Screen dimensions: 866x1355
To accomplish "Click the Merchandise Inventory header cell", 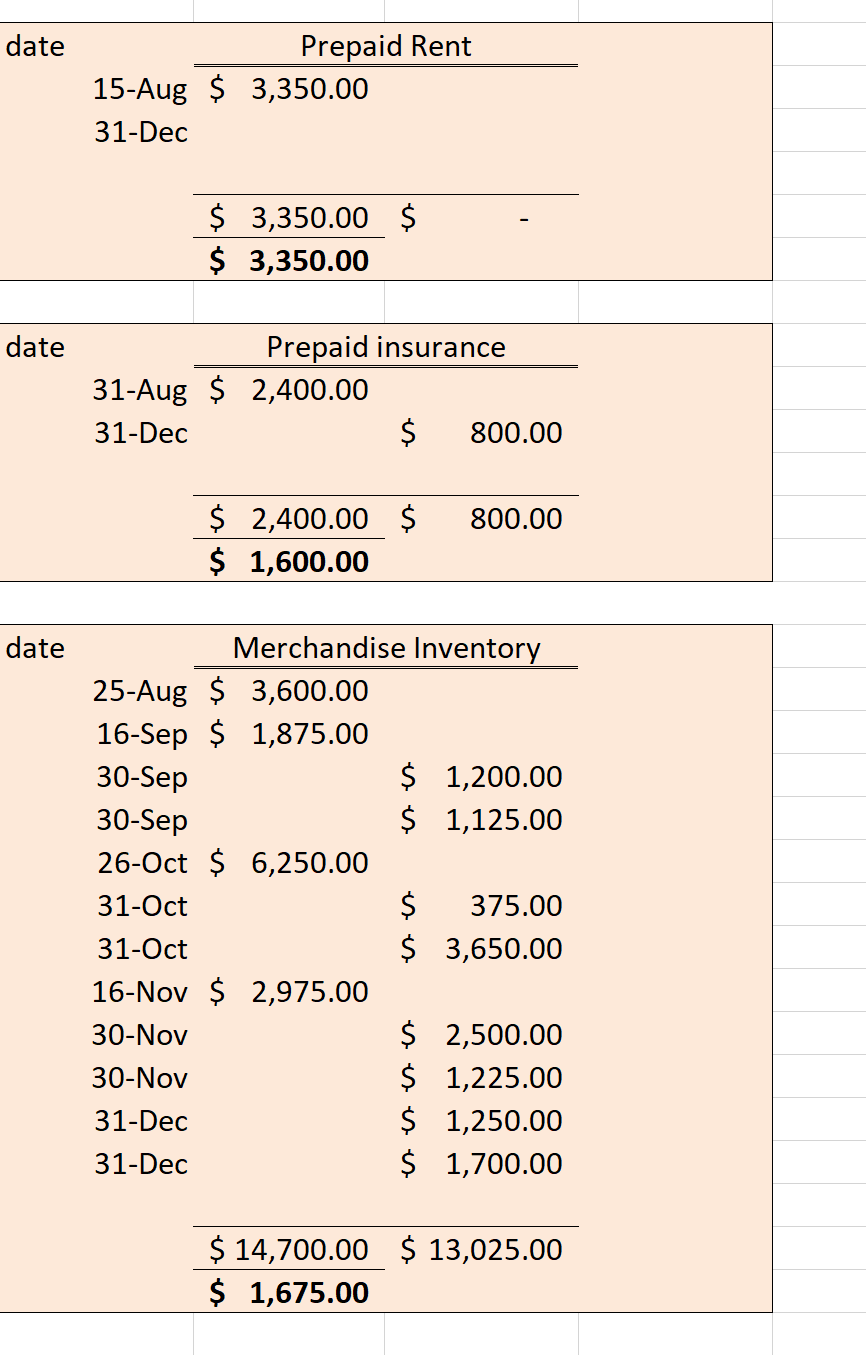I will 386,648.
